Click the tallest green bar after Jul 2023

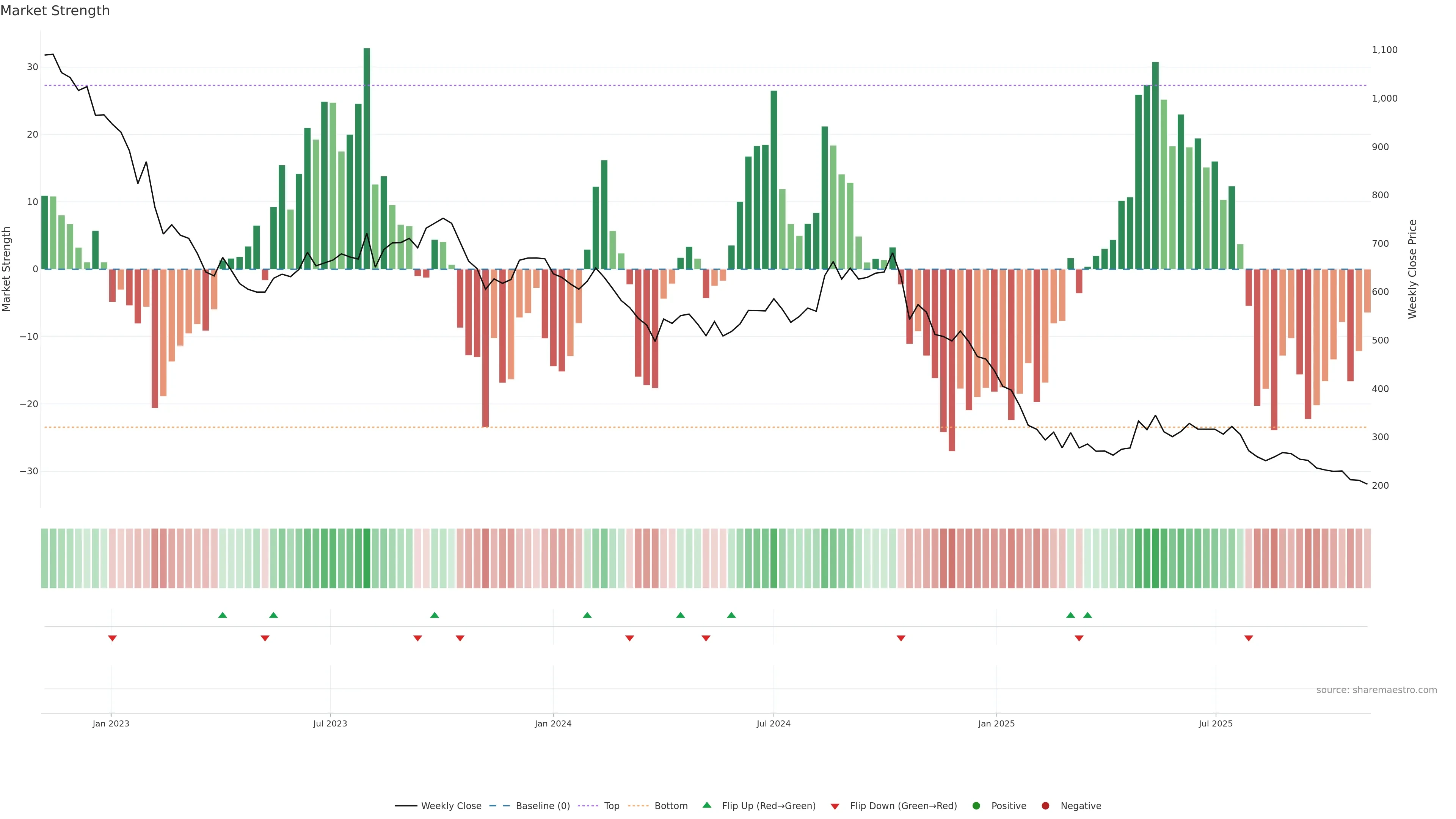(367, 158)
